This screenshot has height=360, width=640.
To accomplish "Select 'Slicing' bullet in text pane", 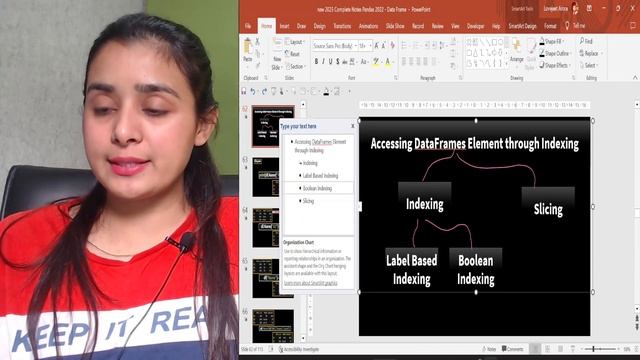I will tap(308, 201).
